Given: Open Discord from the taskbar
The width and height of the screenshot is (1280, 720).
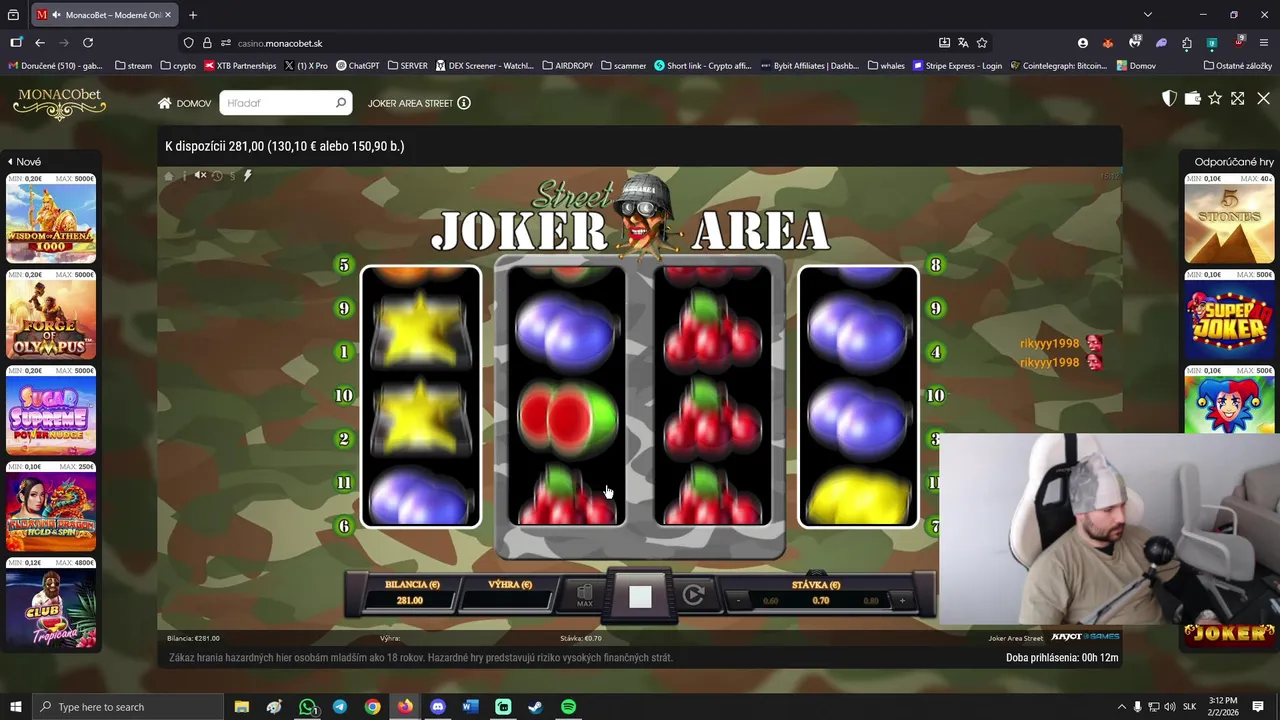Looking at the screenshot, I should click(x=438, y=707).
